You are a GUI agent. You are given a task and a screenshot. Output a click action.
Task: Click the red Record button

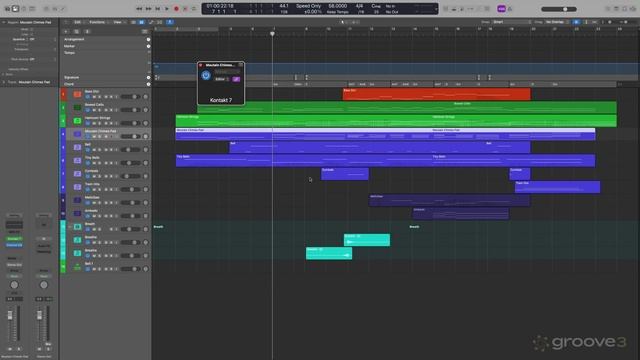point(176,9)
